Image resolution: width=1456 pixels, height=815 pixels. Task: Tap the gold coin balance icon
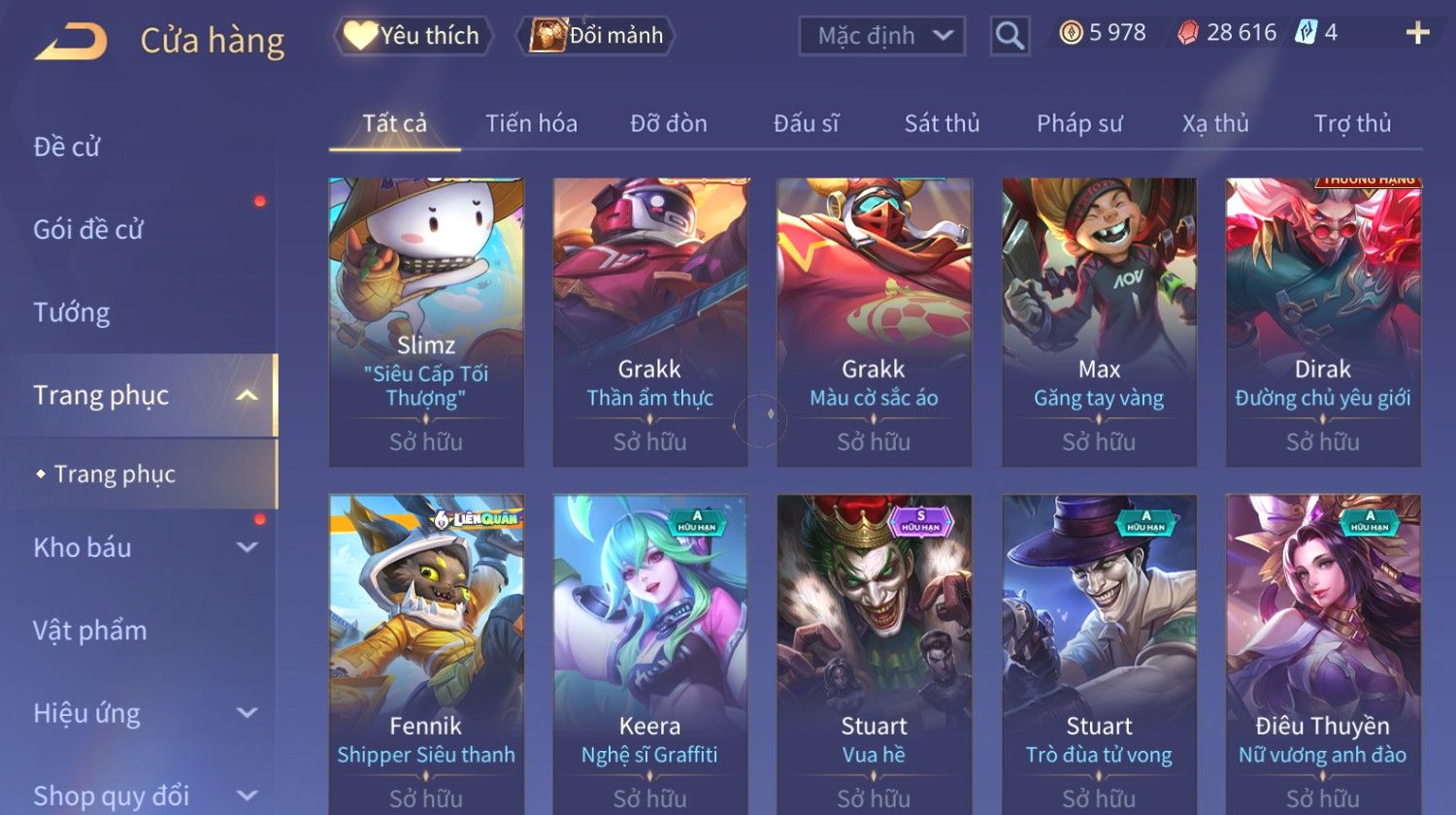(x=1071, y=34)
